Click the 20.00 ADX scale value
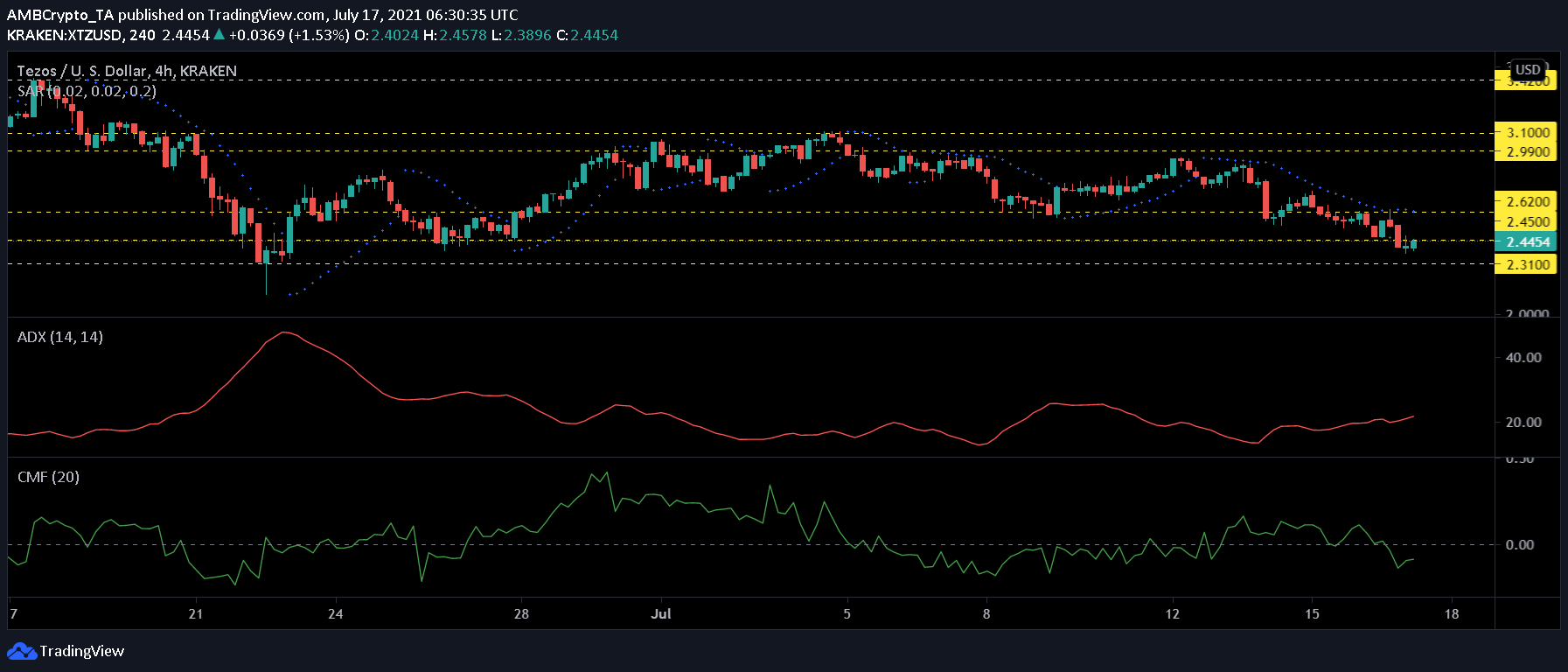1568x672 pixels. tap(1523, 422)
